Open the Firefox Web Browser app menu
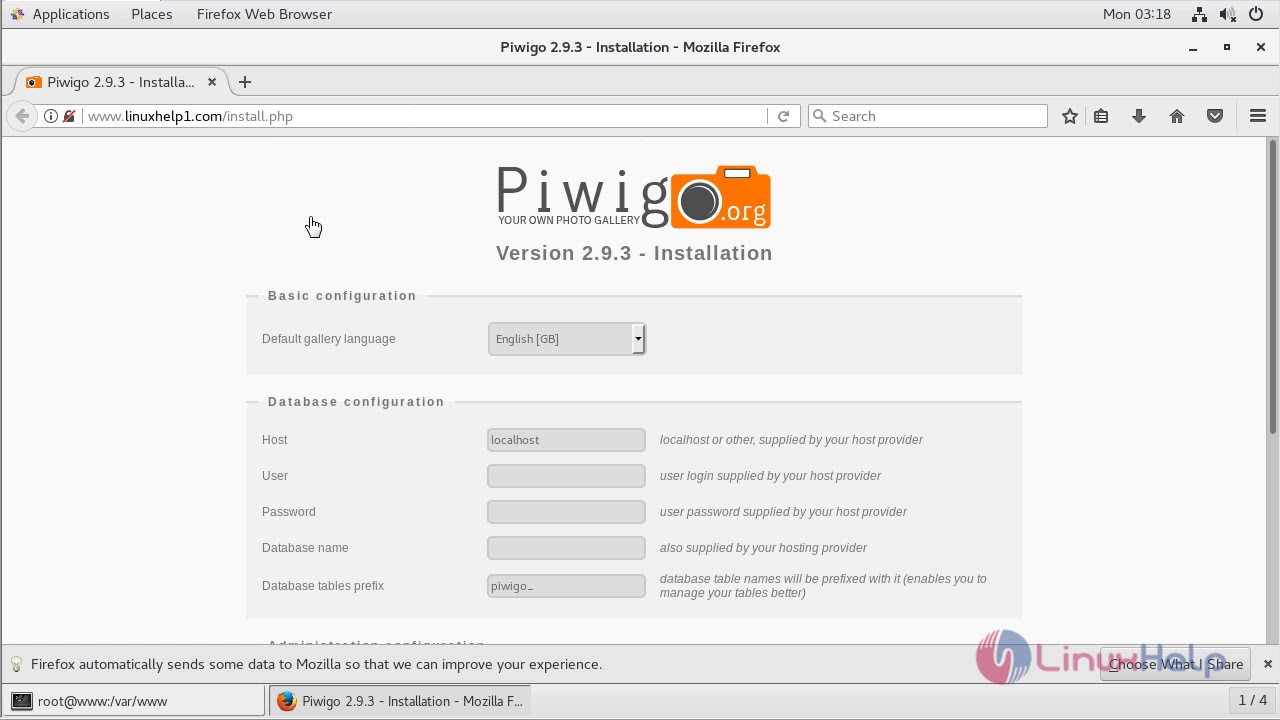This screenshot has height=720, width=1280. click(x=264, y=14)
